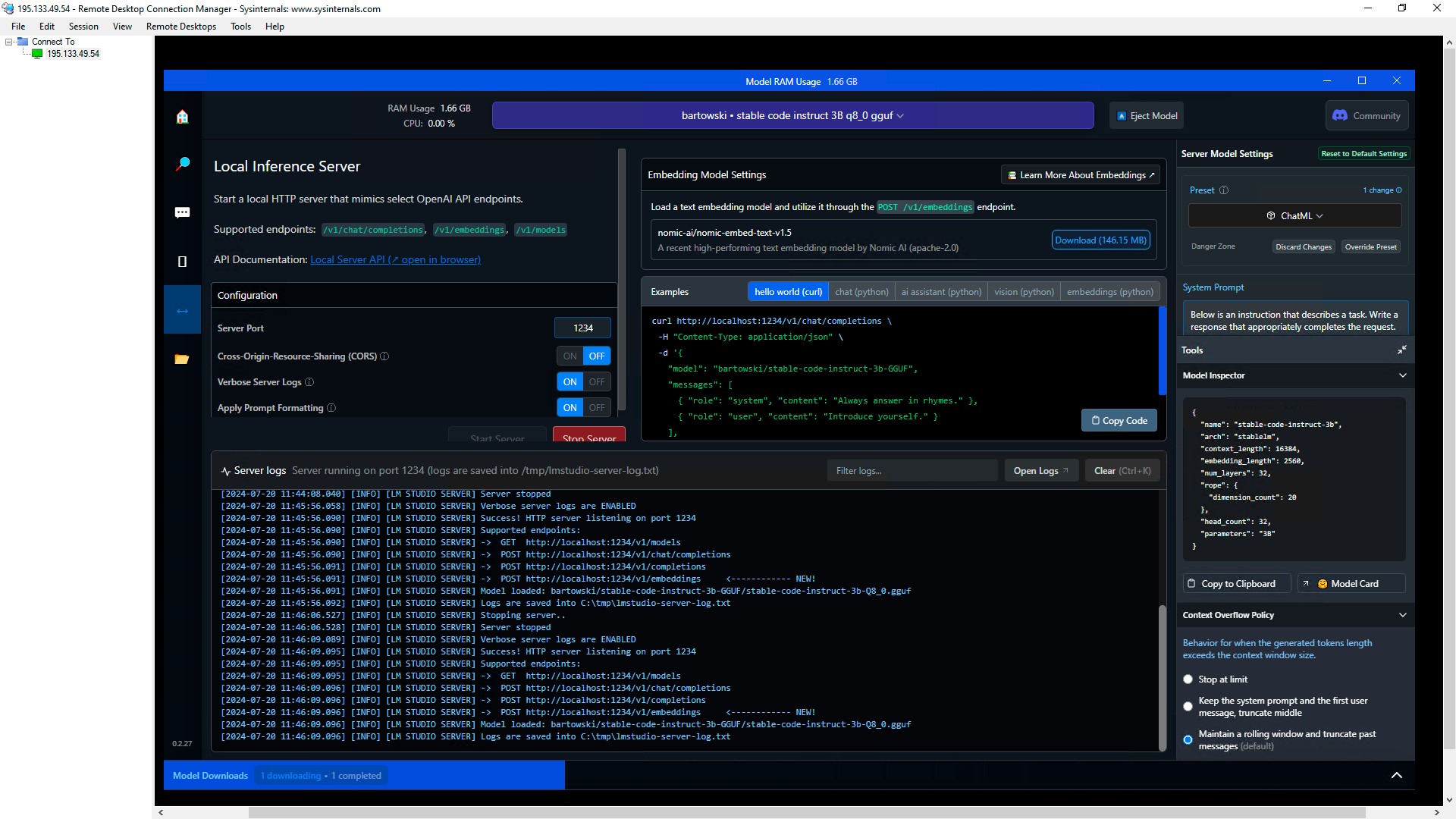Click the LM Studio home icon
The image size is (1456, 819).
point(182,115)
